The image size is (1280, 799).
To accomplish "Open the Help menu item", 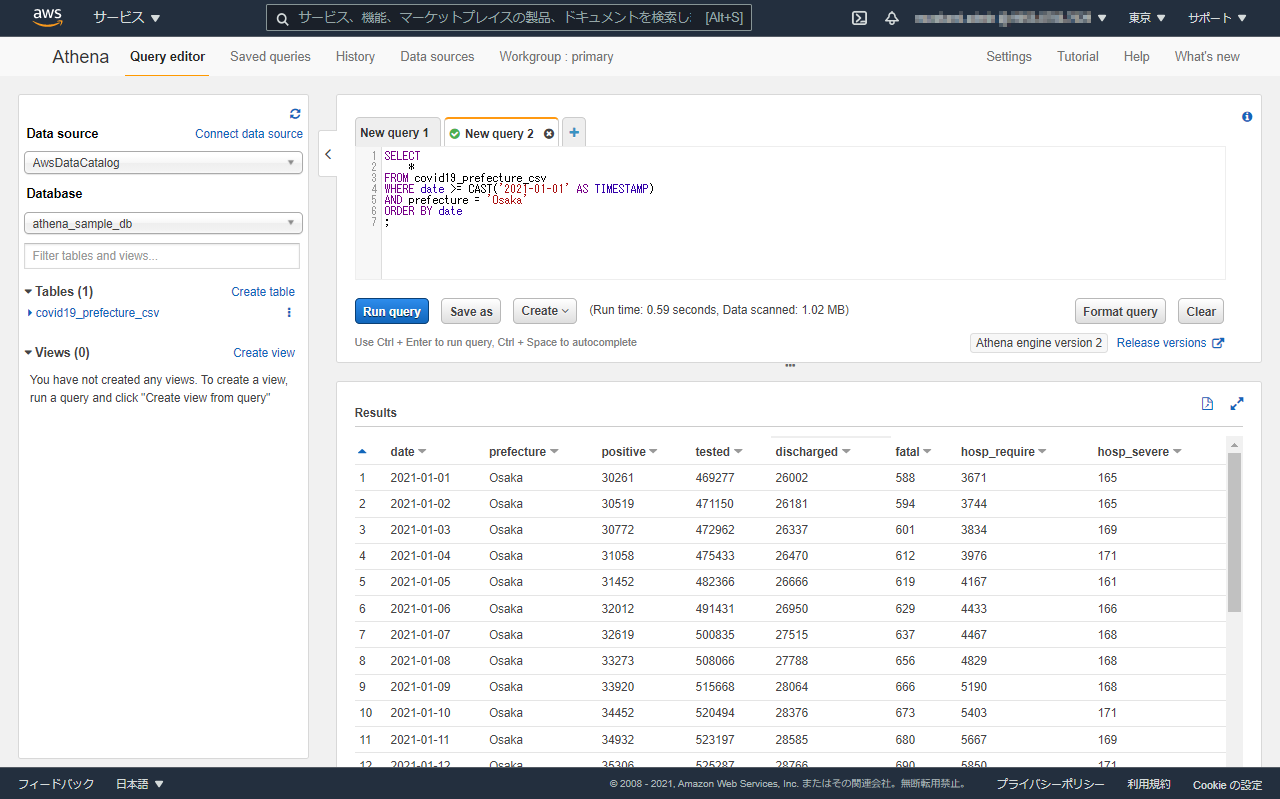I will pyautogui.click(x=1137, y=57).
